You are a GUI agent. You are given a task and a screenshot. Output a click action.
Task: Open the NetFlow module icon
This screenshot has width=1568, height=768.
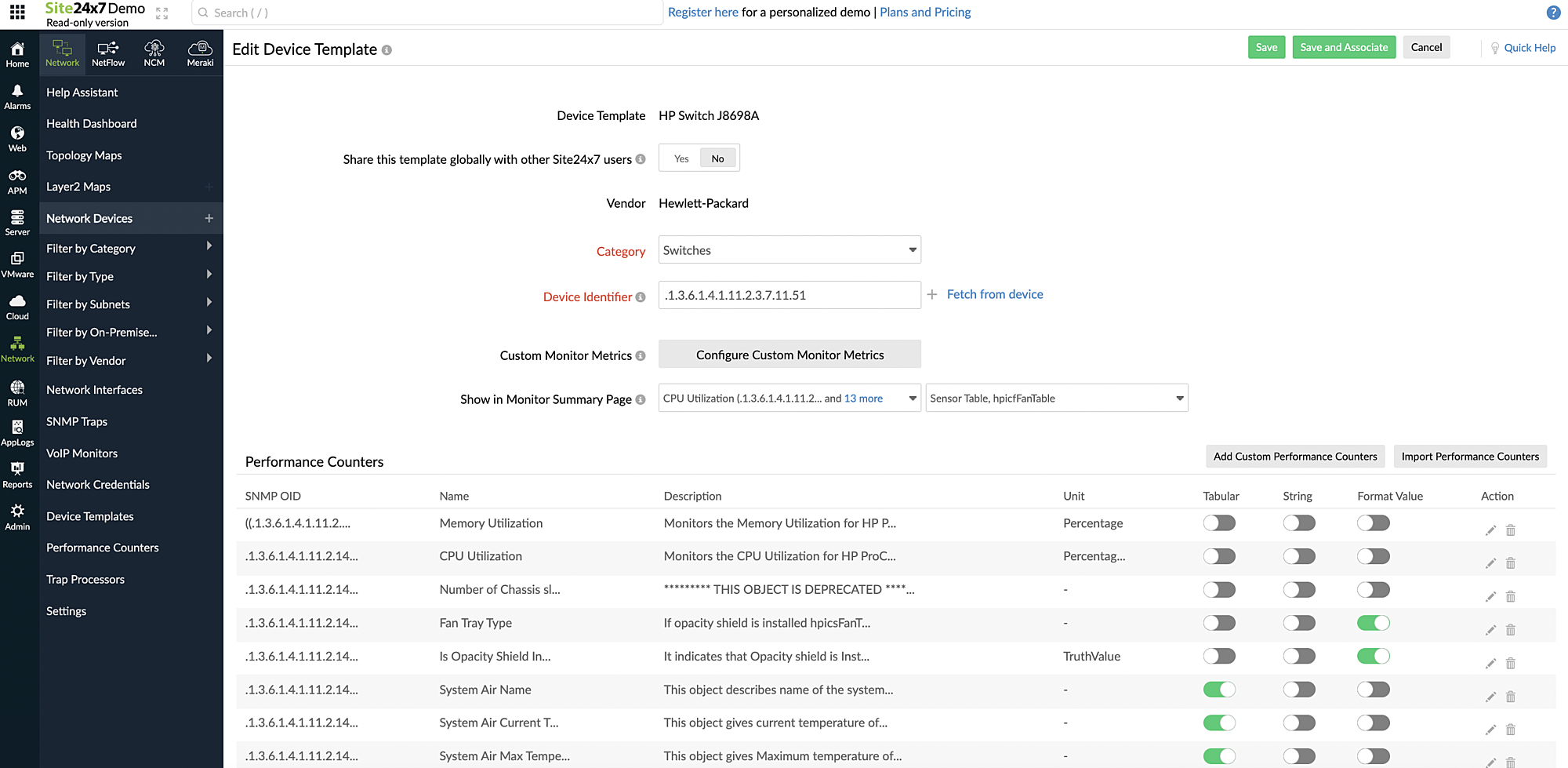point(107,52)
